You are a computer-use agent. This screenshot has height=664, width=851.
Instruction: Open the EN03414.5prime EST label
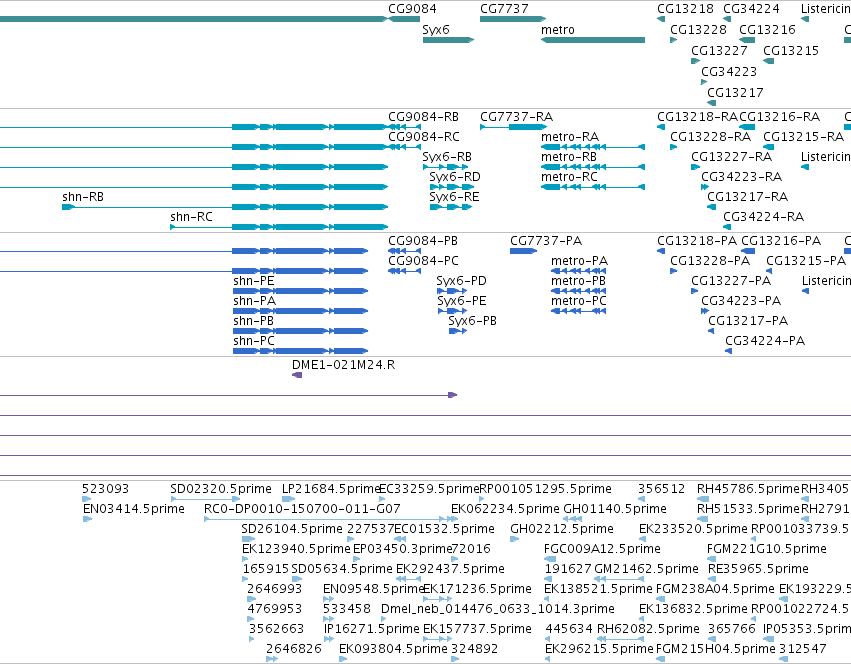[134, 509]
